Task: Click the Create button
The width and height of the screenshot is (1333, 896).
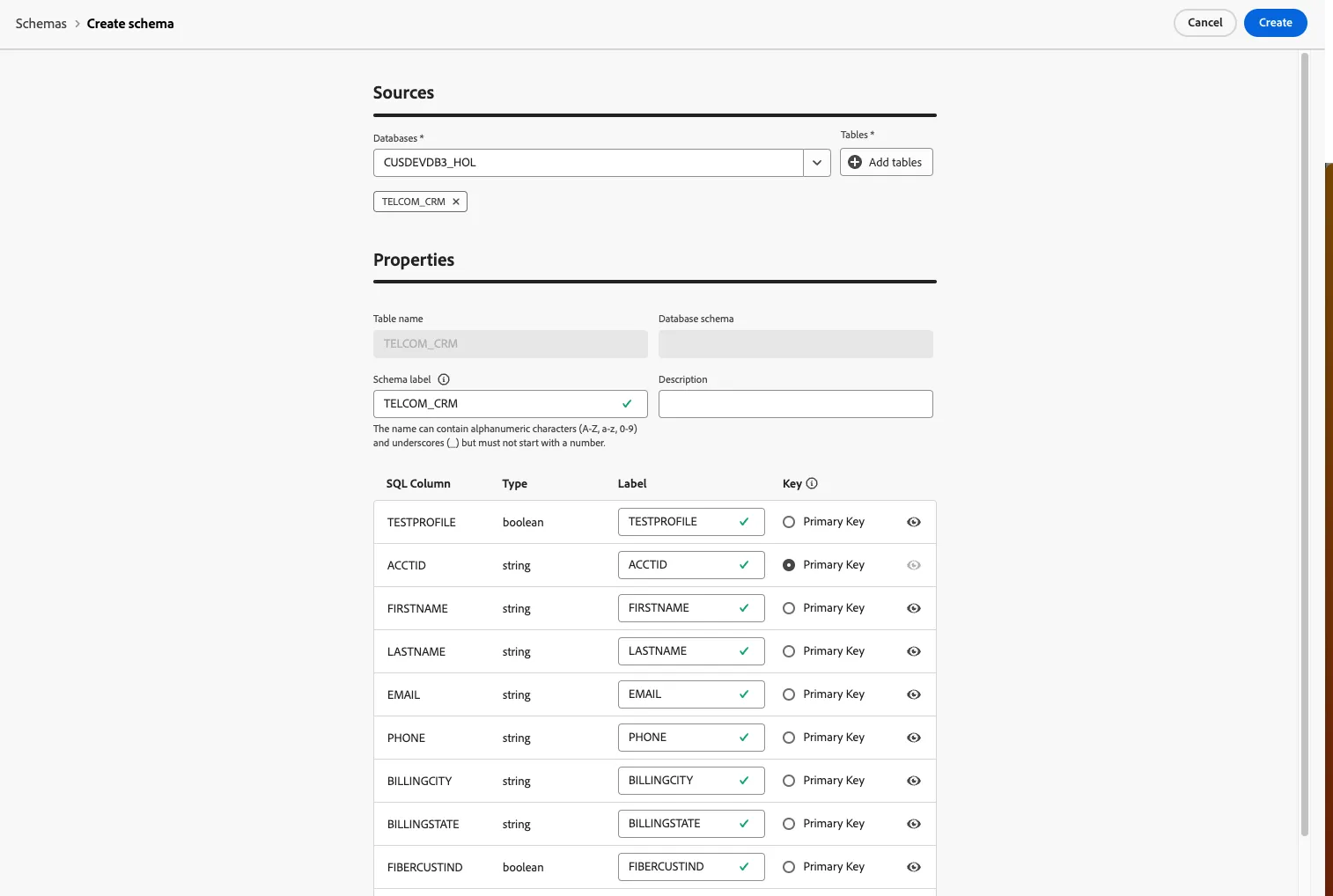Action: pyautogui.click(x=1275, y=23)
